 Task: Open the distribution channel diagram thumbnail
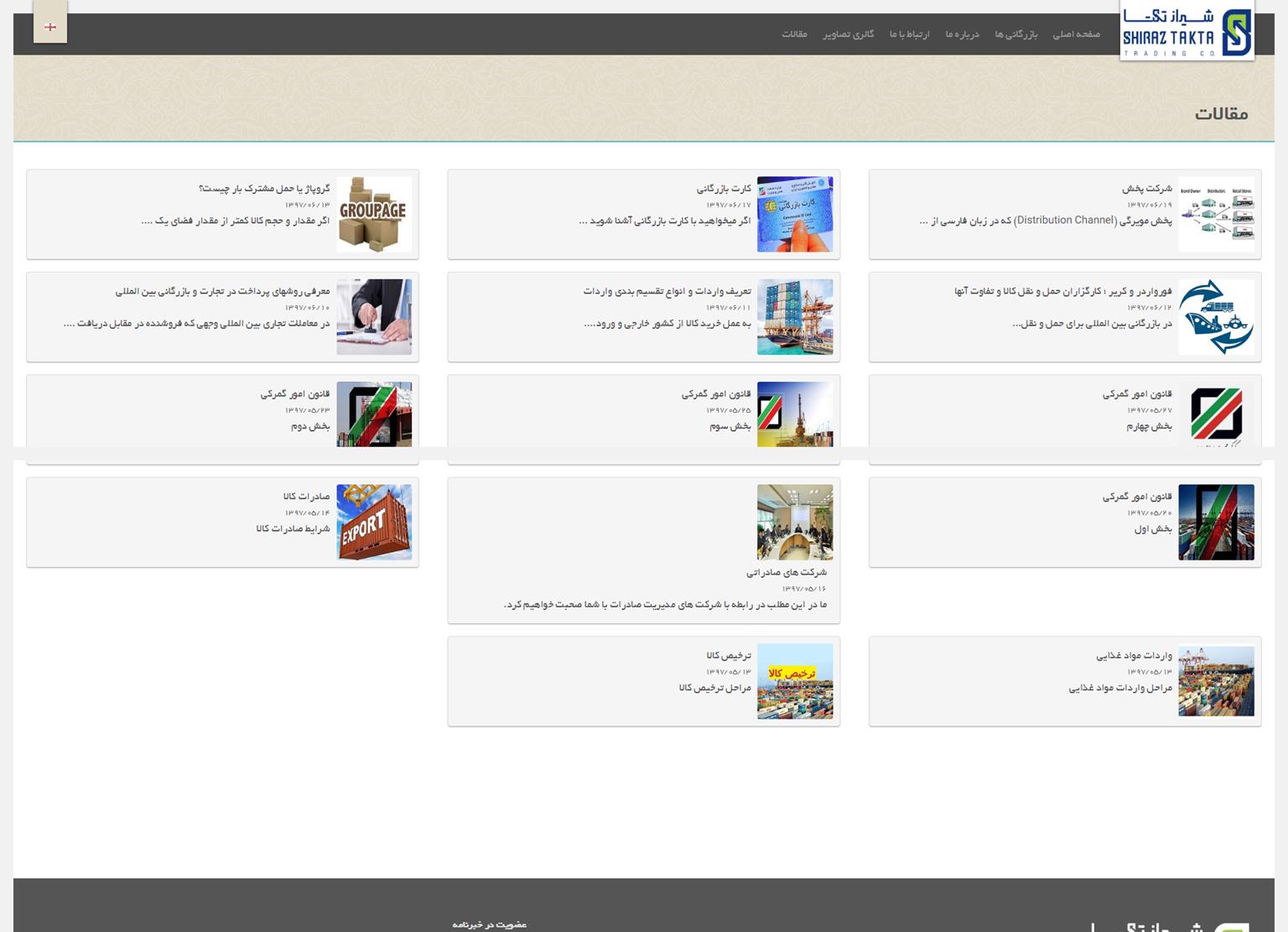pyautogui.click(x=1216, y=214)
